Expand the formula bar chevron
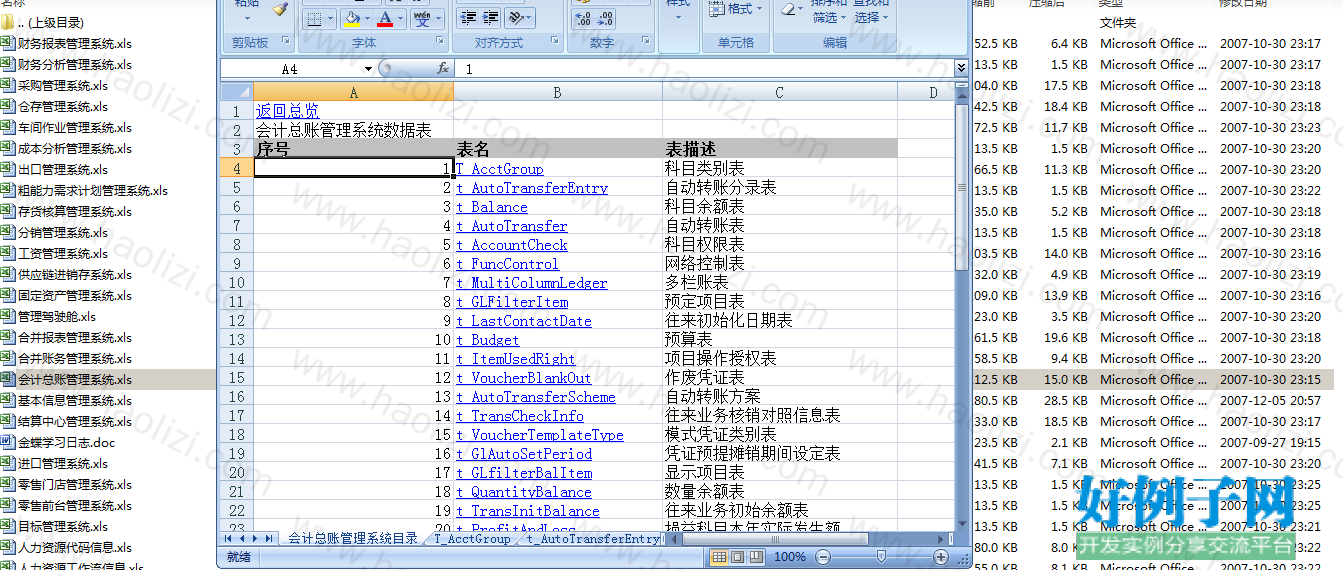 [x=961, y=68]
